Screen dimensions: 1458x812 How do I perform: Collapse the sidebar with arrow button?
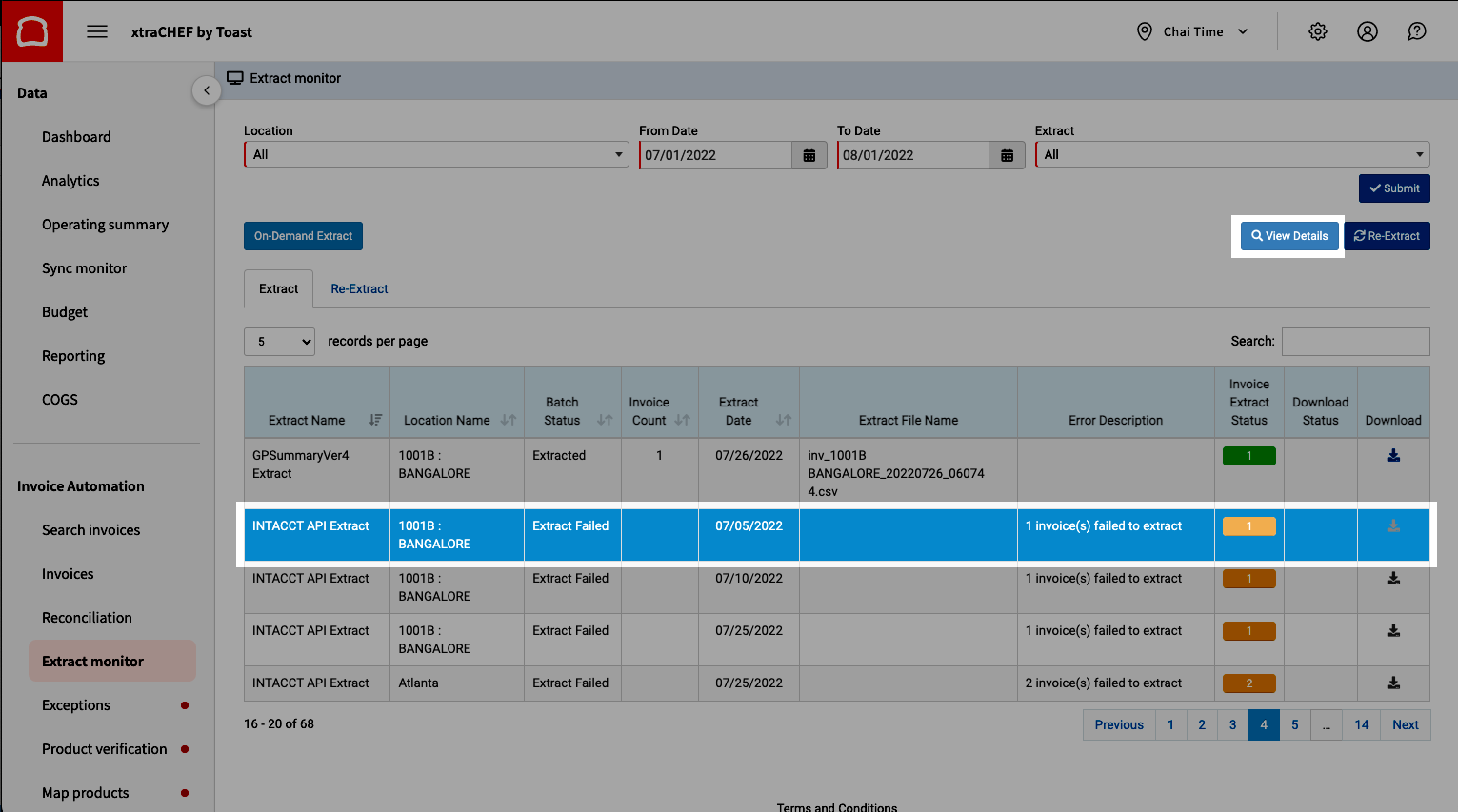(207, 90)
